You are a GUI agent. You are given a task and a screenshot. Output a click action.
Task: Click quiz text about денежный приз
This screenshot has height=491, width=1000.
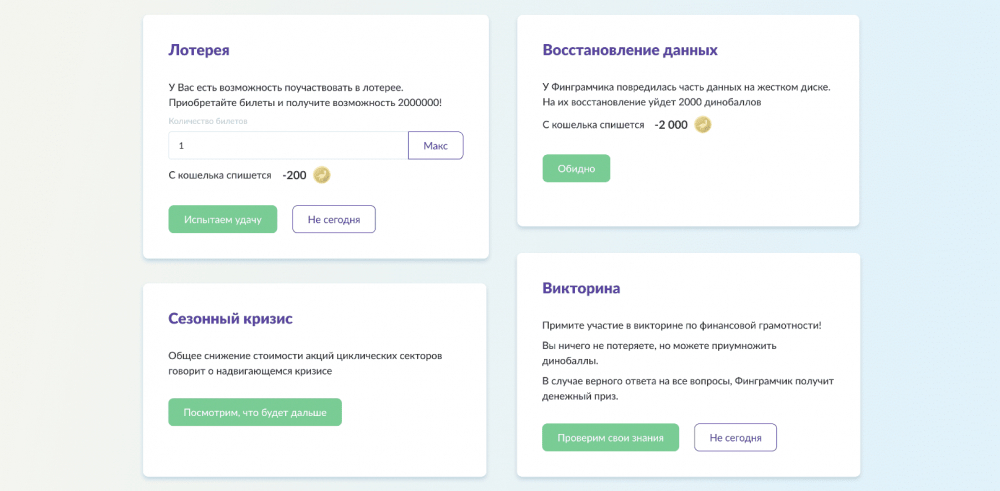coord(688,388)
